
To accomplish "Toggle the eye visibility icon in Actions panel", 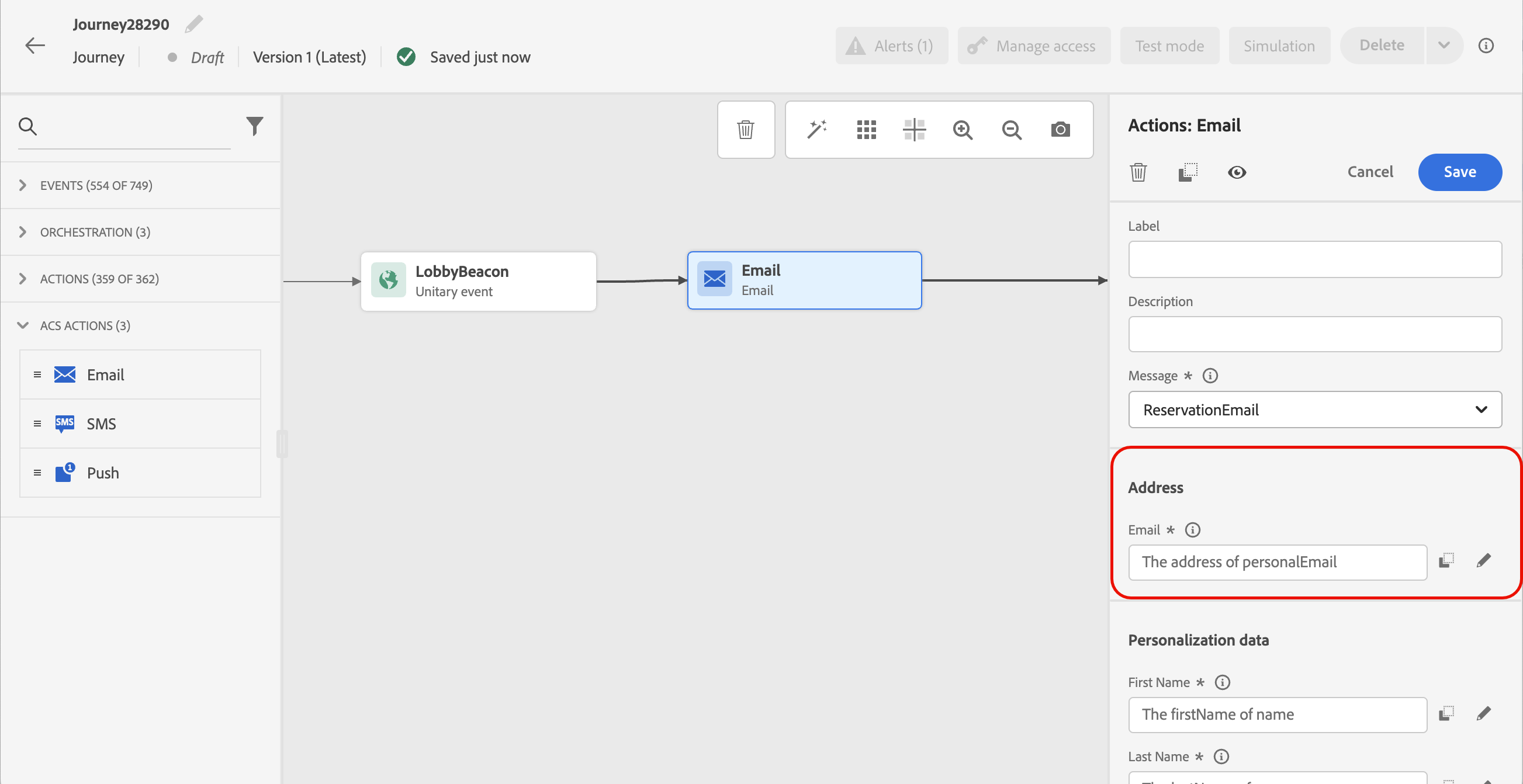I will click(x=1237, y=172).
